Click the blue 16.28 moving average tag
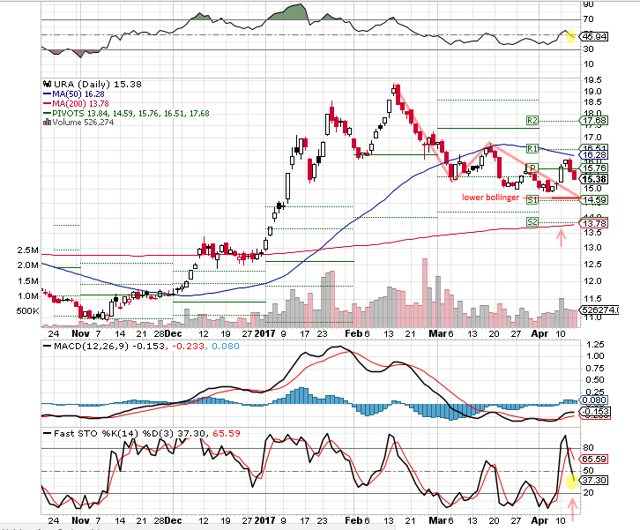640x530 pixels. (594, 155)
